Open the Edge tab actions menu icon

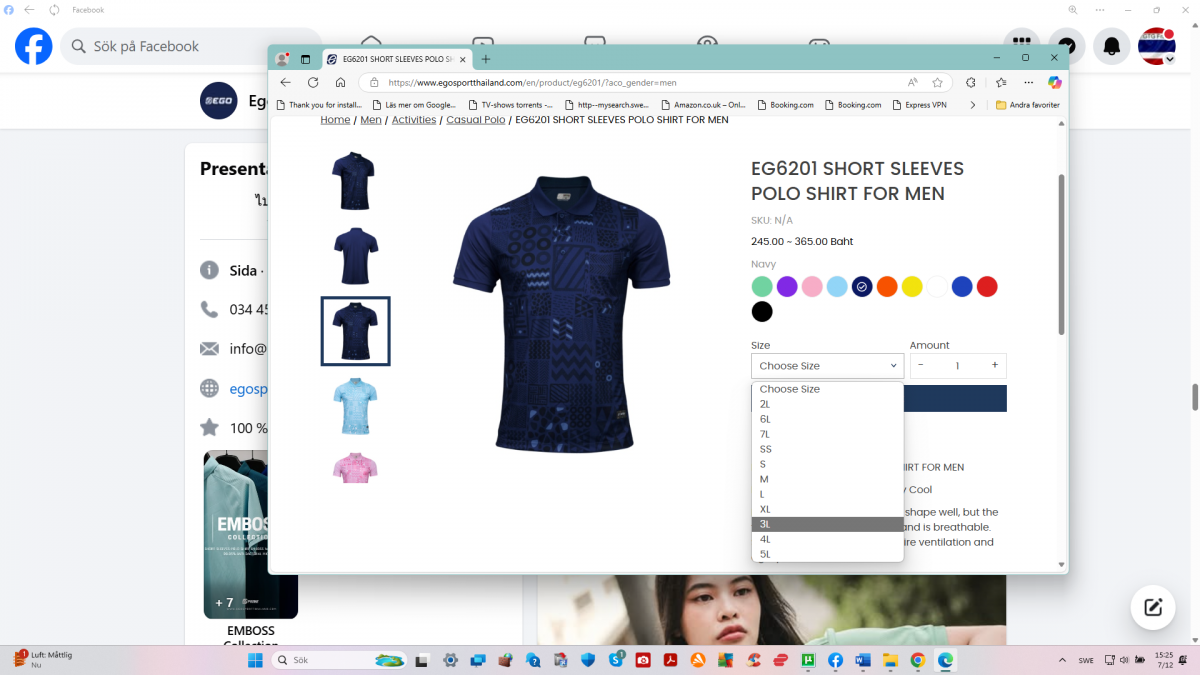click(306, 59)
